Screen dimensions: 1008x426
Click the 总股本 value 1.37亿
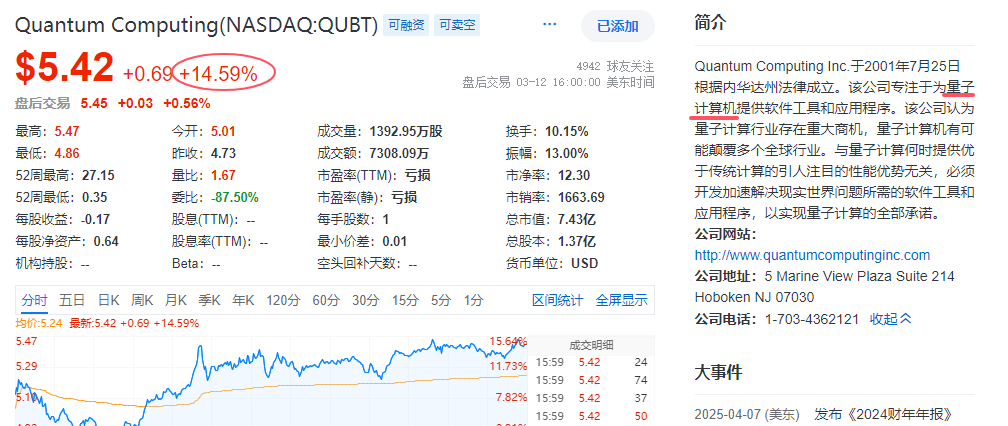coord(577,242)
